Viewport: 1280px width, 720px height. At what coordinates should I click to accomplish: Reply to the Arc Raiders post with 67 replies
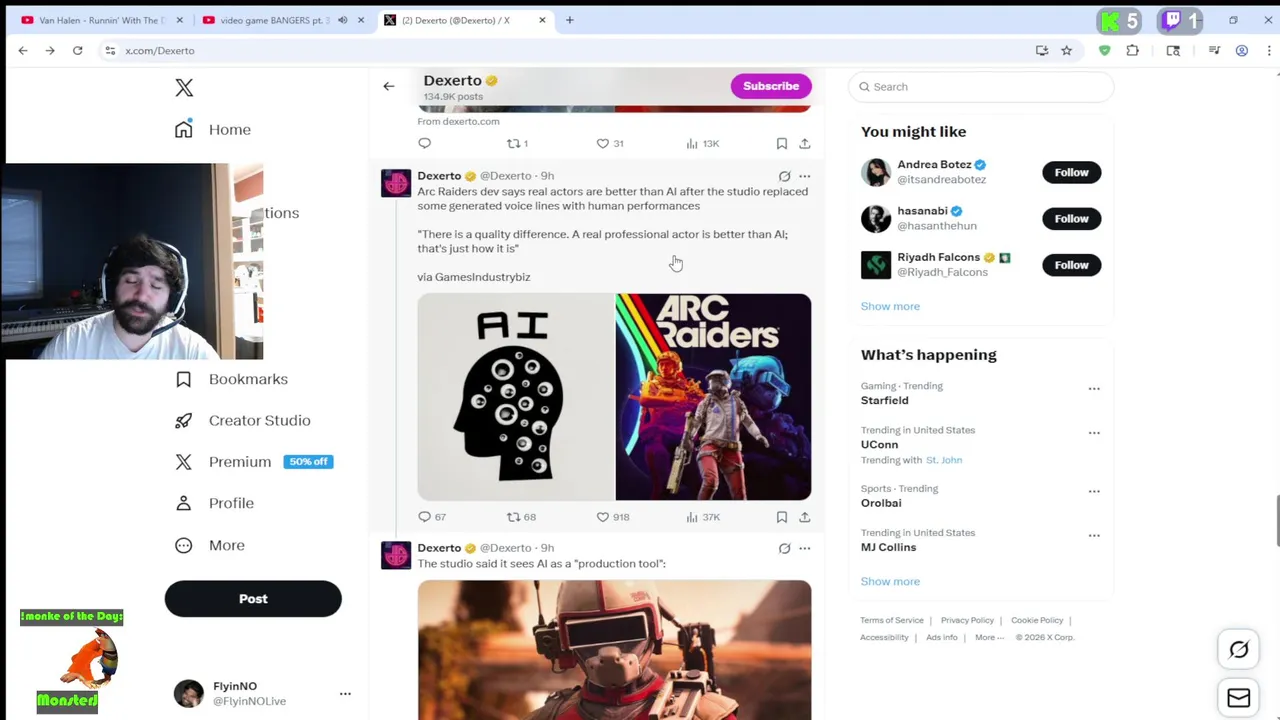point(432,517)
